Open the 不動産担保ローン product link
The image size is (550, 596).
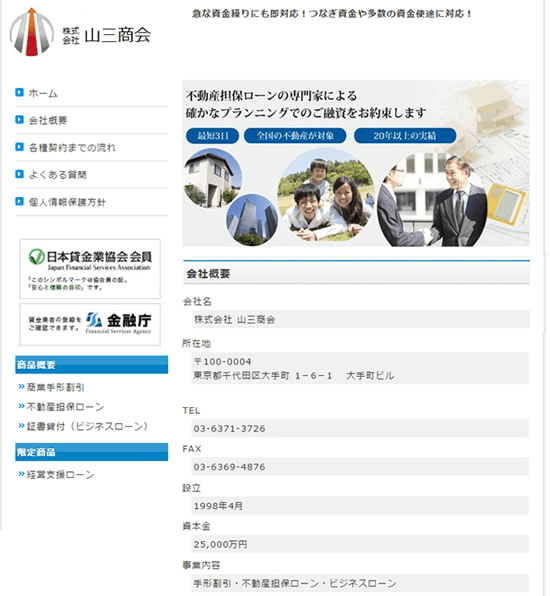(65, 407)
